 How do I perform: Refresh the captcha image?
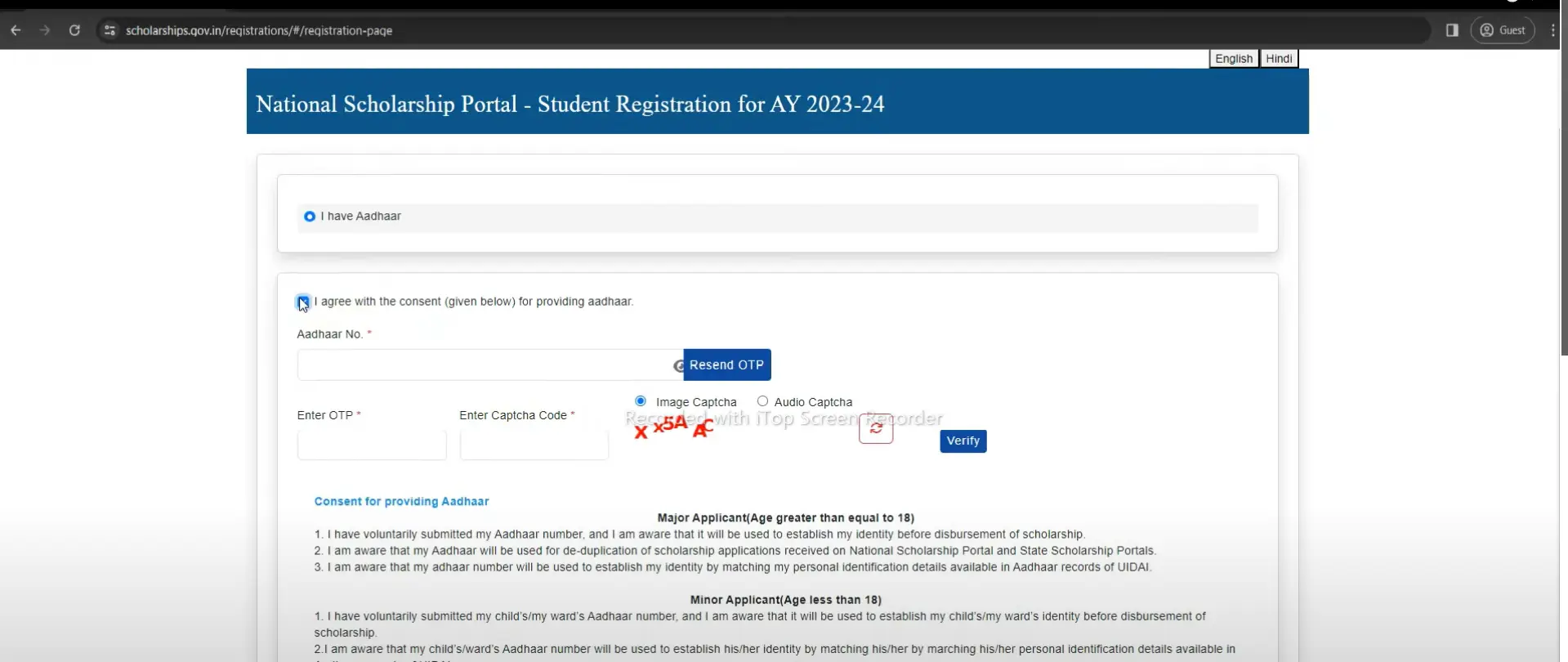pos(876,428)
